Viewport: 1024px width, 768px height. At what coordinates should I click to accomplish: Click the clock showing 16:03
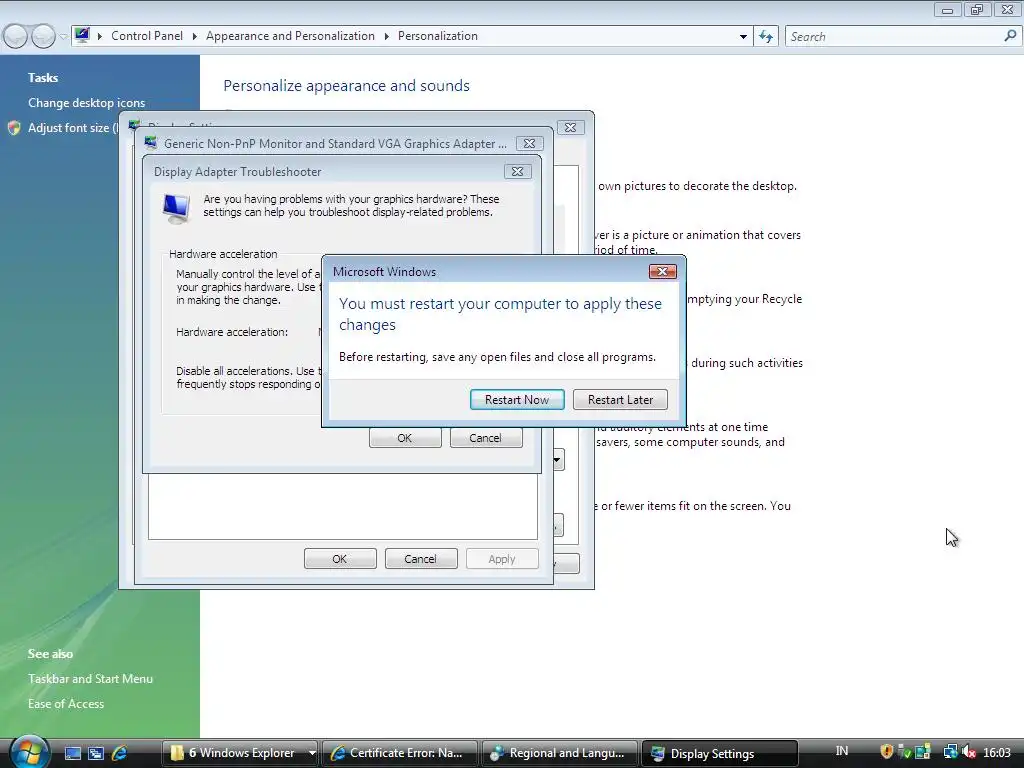pyautogui.click(x=997, y=752)
